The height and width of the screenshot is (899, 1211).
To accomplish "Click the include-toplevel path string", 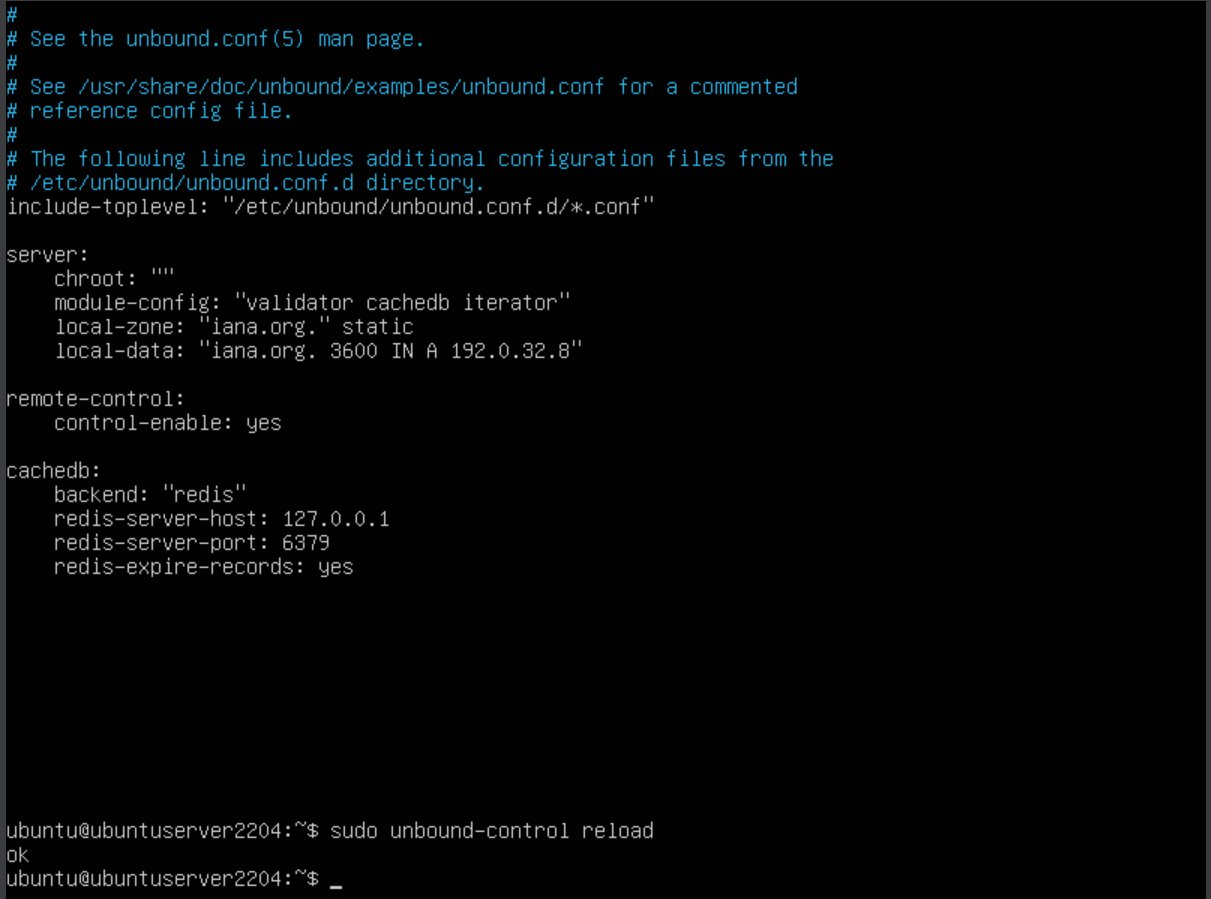I will pyautogui.click(x=438, y=207).
